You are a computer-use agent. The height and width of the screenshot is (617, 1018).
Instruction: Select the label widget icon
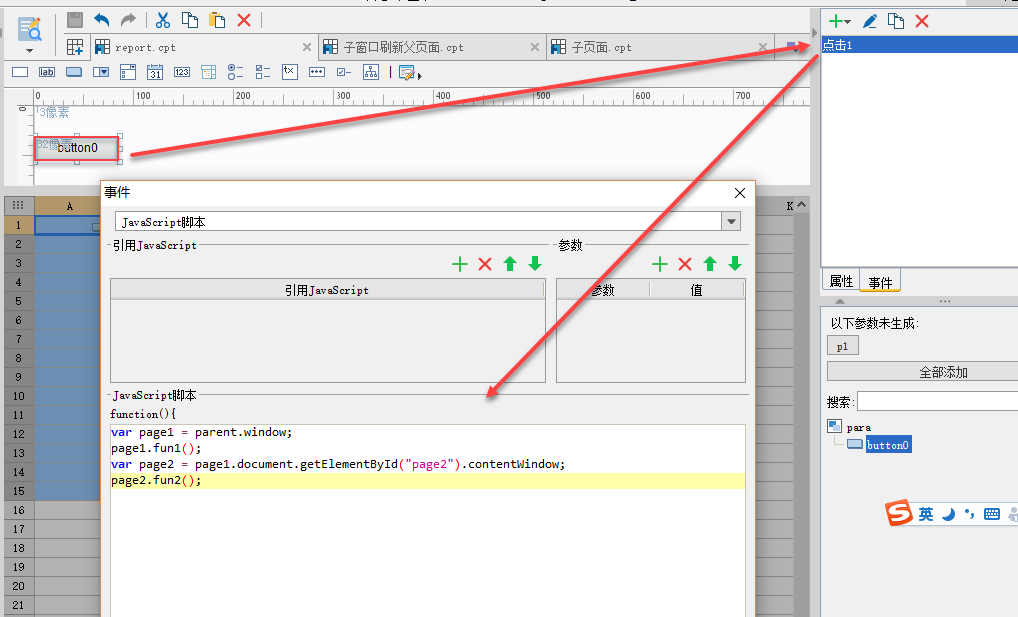coord(47,72)
